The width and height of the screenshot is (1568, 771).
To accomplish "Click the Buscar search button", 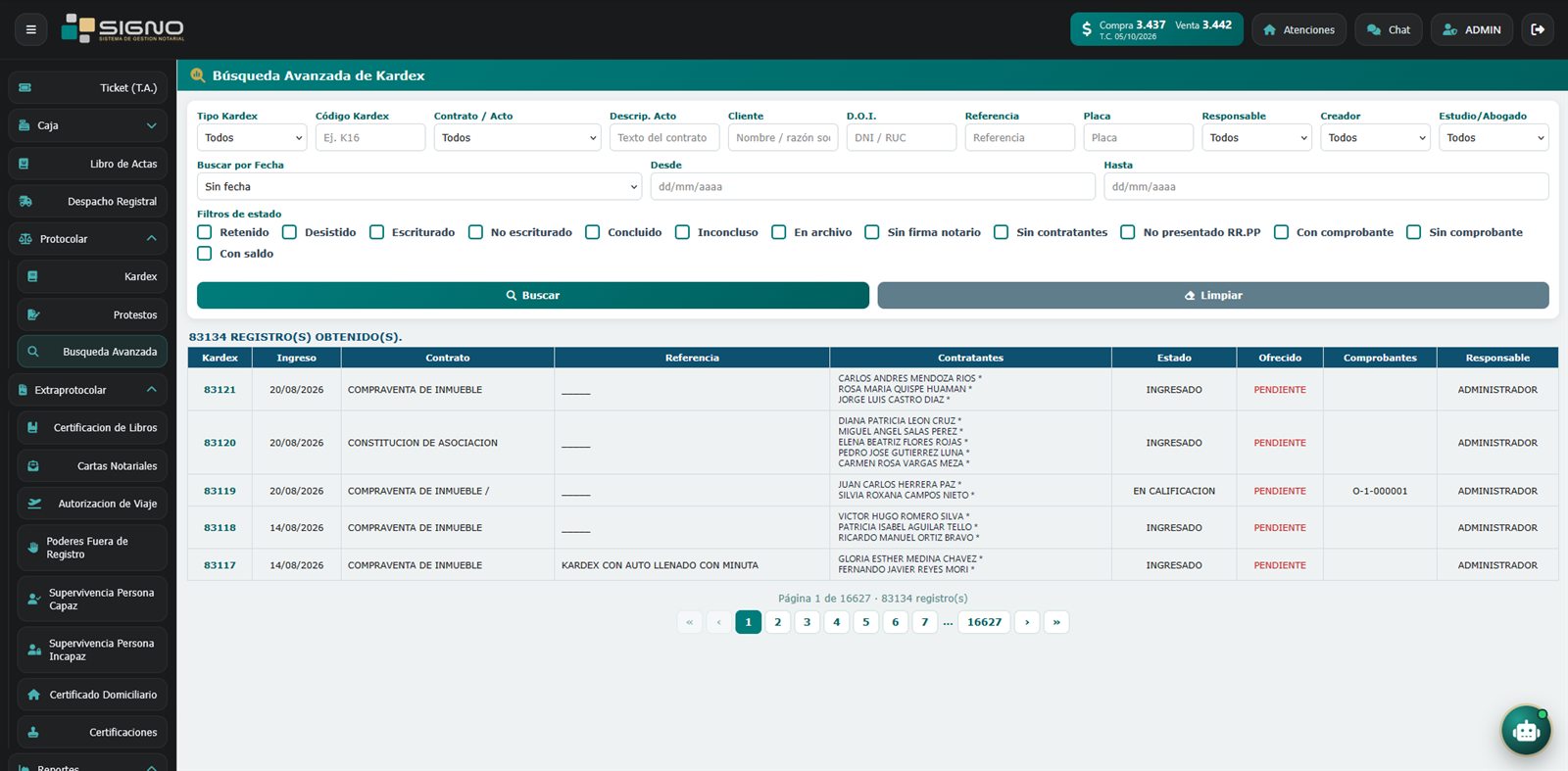I will (x=533, y=295).
